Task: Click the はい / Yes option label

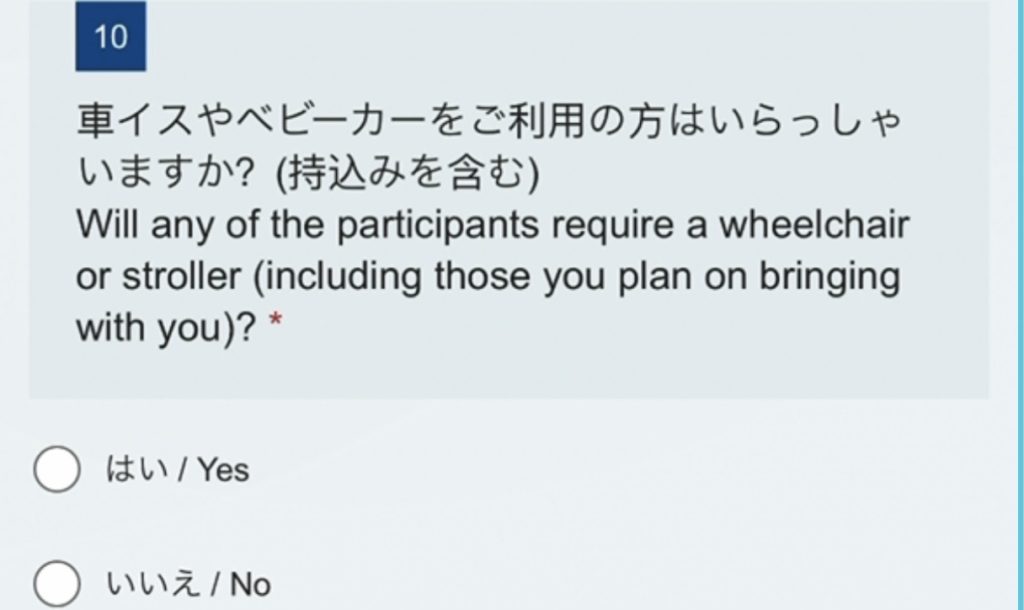Action: pos(177,470)
